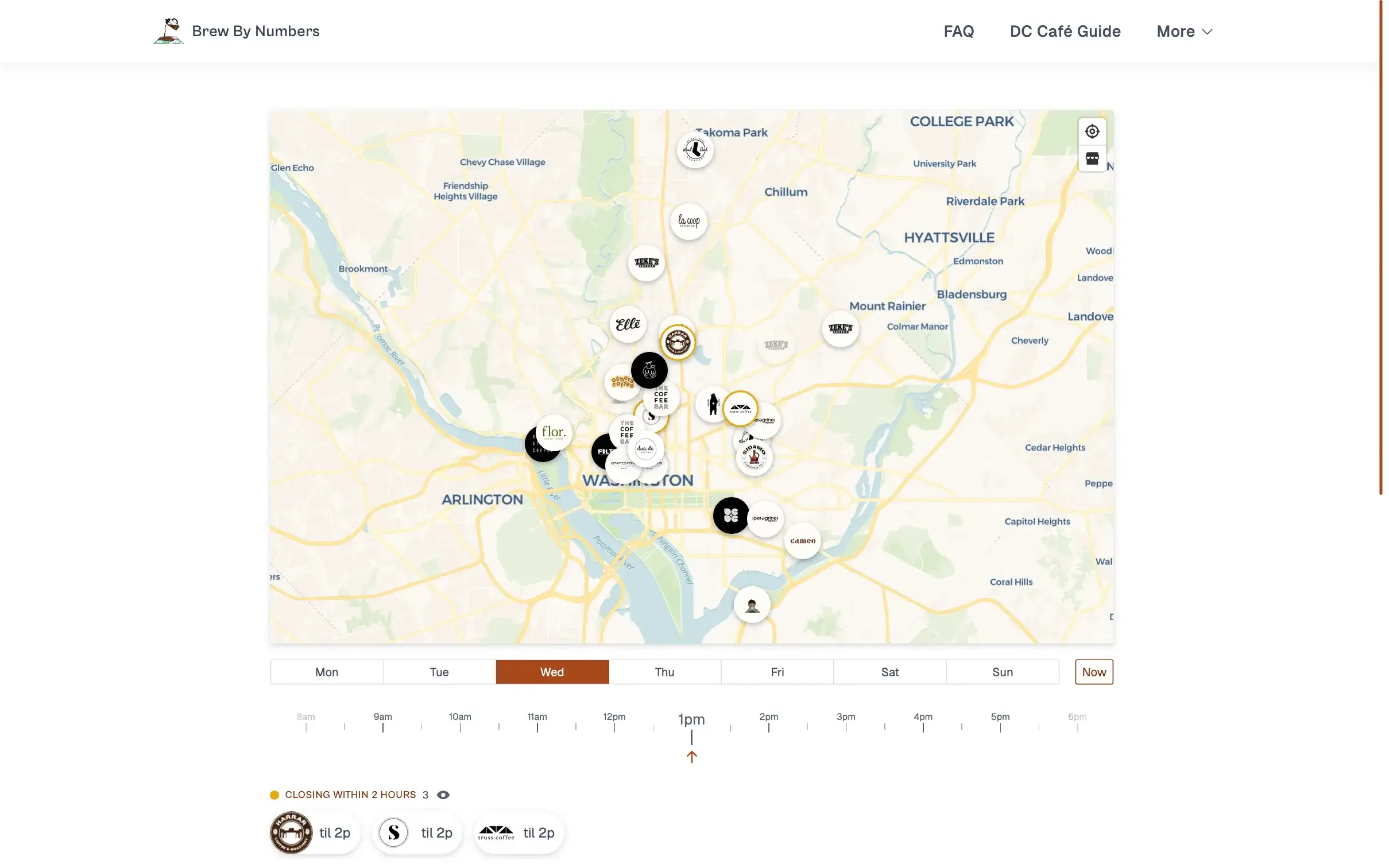Click the Sidamo coffee marker
This screenshot has width=1389, height=868.
(x=754, y=458)
